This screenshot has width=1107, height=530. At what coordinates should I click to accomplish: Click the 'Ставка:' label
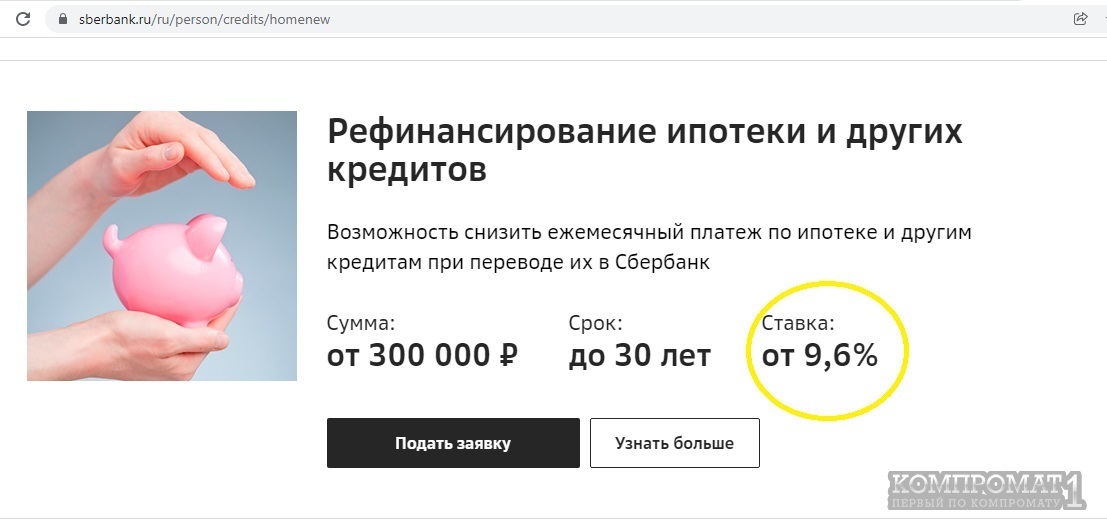pos(797,324)
